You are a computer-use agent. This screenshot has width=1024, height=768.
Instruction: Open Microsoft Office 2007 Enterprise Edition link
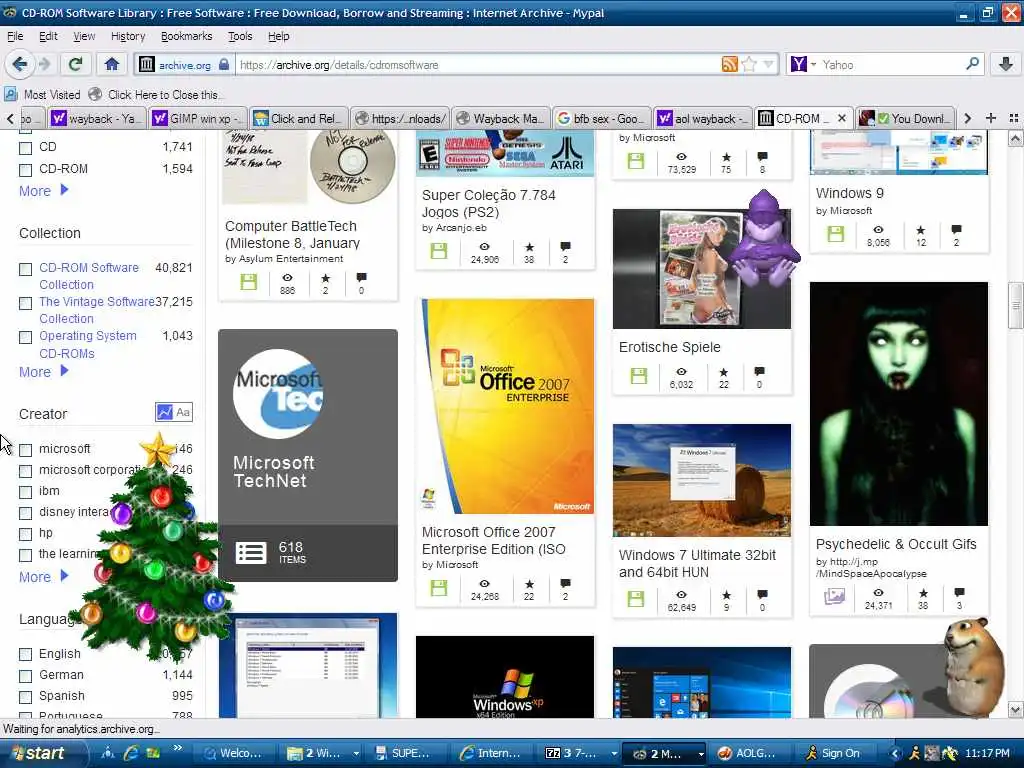[x=493, y=540]
